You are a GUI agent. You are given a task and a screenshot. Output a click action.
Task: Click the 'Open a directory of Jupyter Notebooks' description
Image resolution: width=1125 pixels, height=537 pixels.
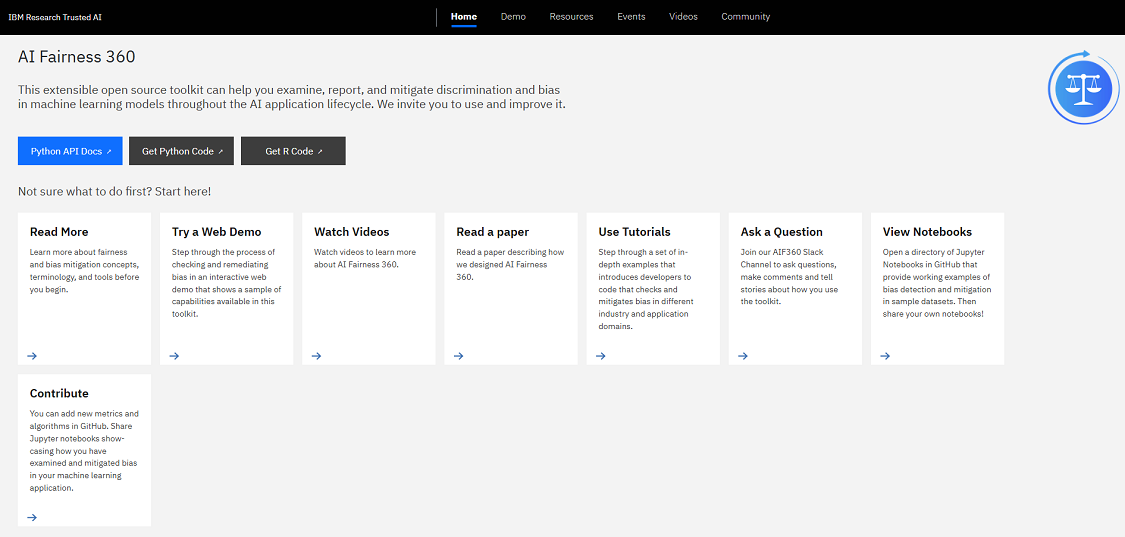coord(935,284)
